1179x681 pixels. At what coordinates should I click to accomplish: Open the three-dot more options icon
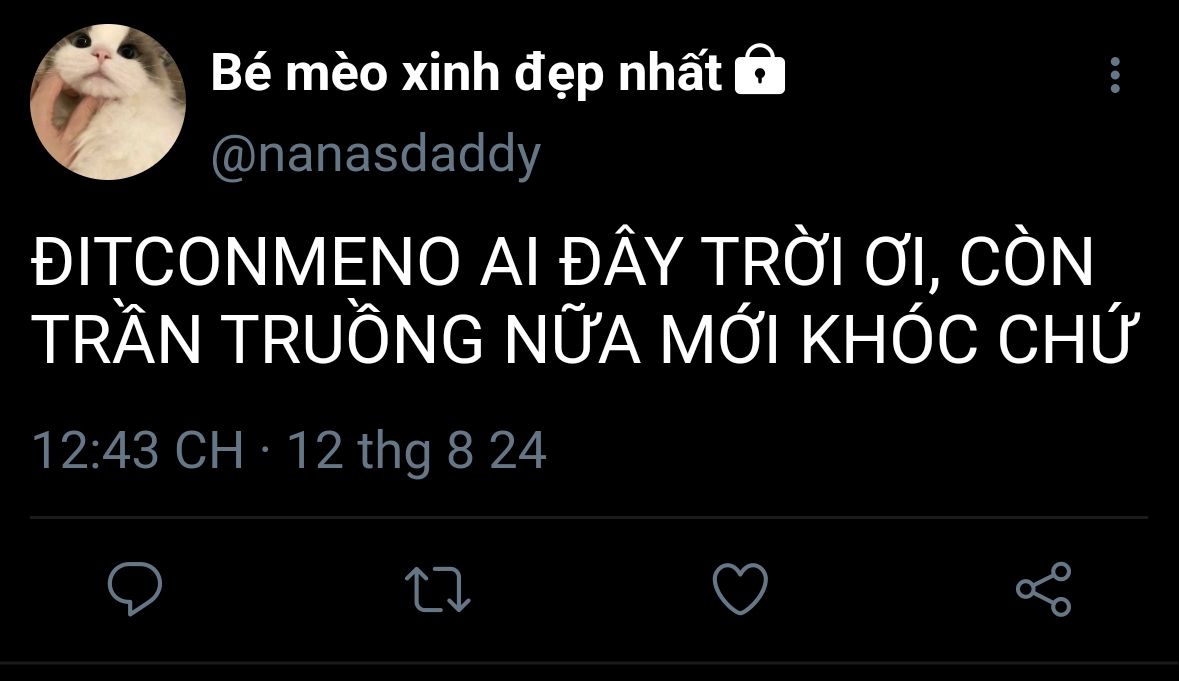(x=1115, y=75)
